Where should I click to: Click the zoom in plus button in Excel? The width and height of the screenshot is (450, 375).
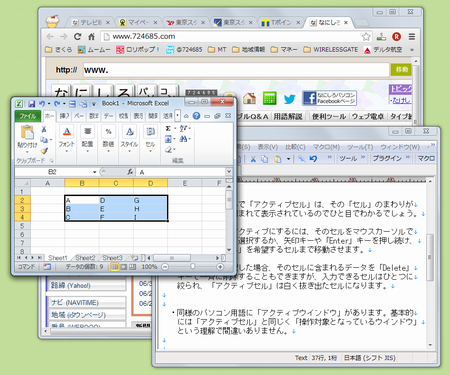click(x=220, y=267)
